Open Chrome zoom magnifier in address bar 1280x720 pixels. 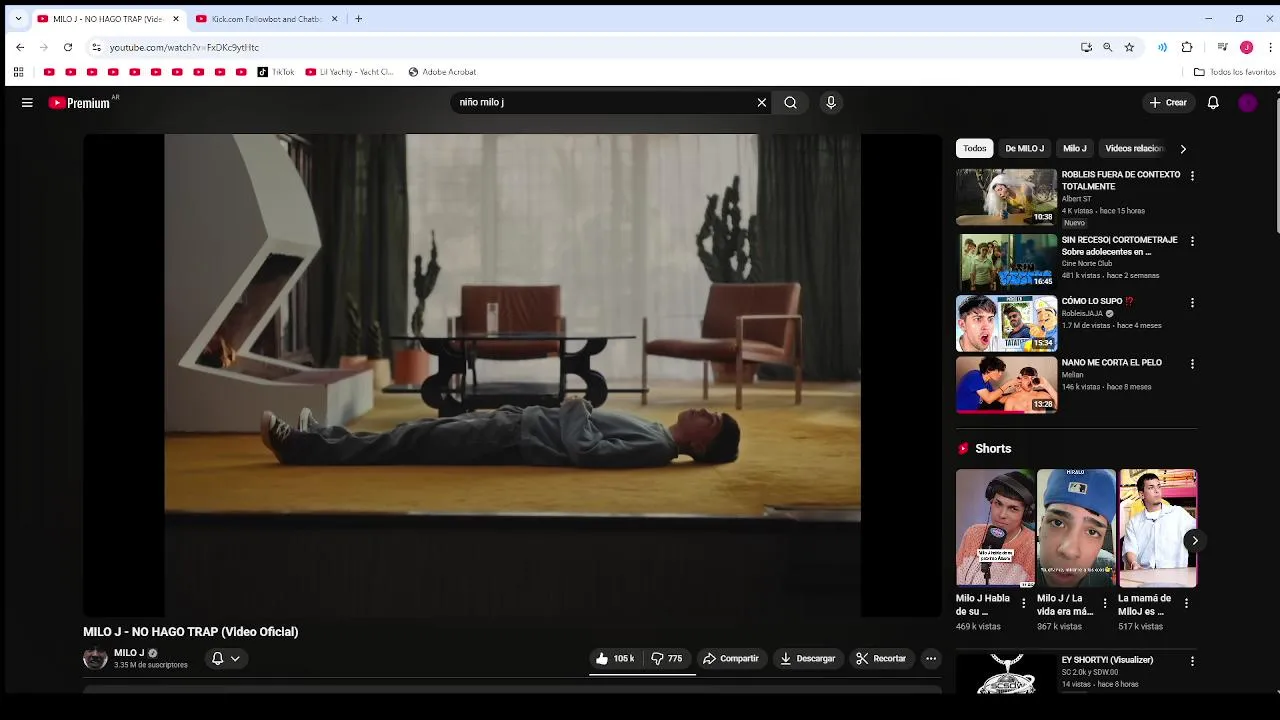click(1107, 47)
